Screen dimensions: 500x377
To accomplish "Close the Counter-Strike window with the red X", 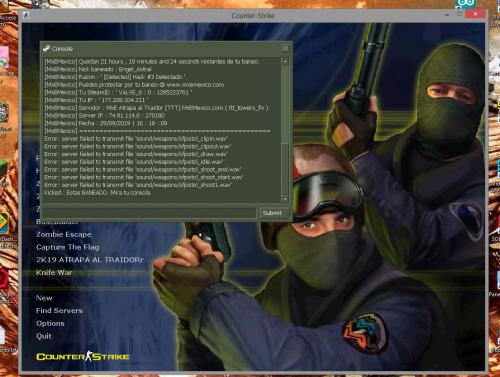I will coord(475,14).
